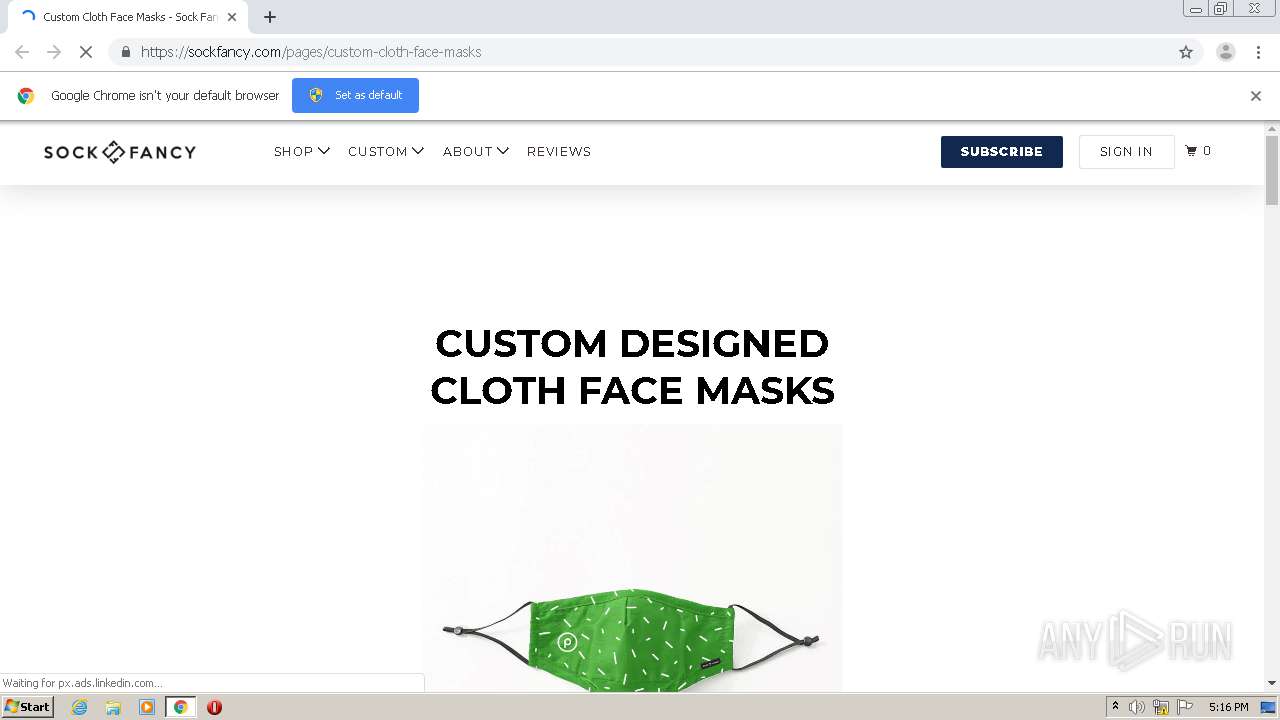This screenshot has height=720, width=1280.
Task: Open the volume tray icon
Action: click(1137, 707)
